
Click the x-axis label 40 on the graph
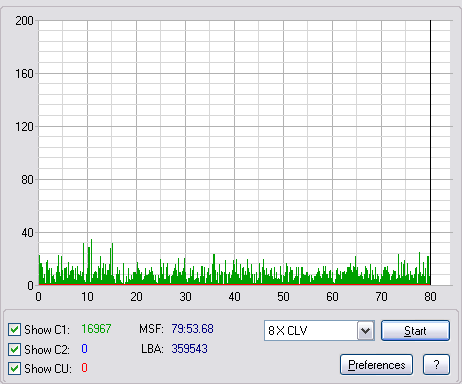click(x=234, y=297)
